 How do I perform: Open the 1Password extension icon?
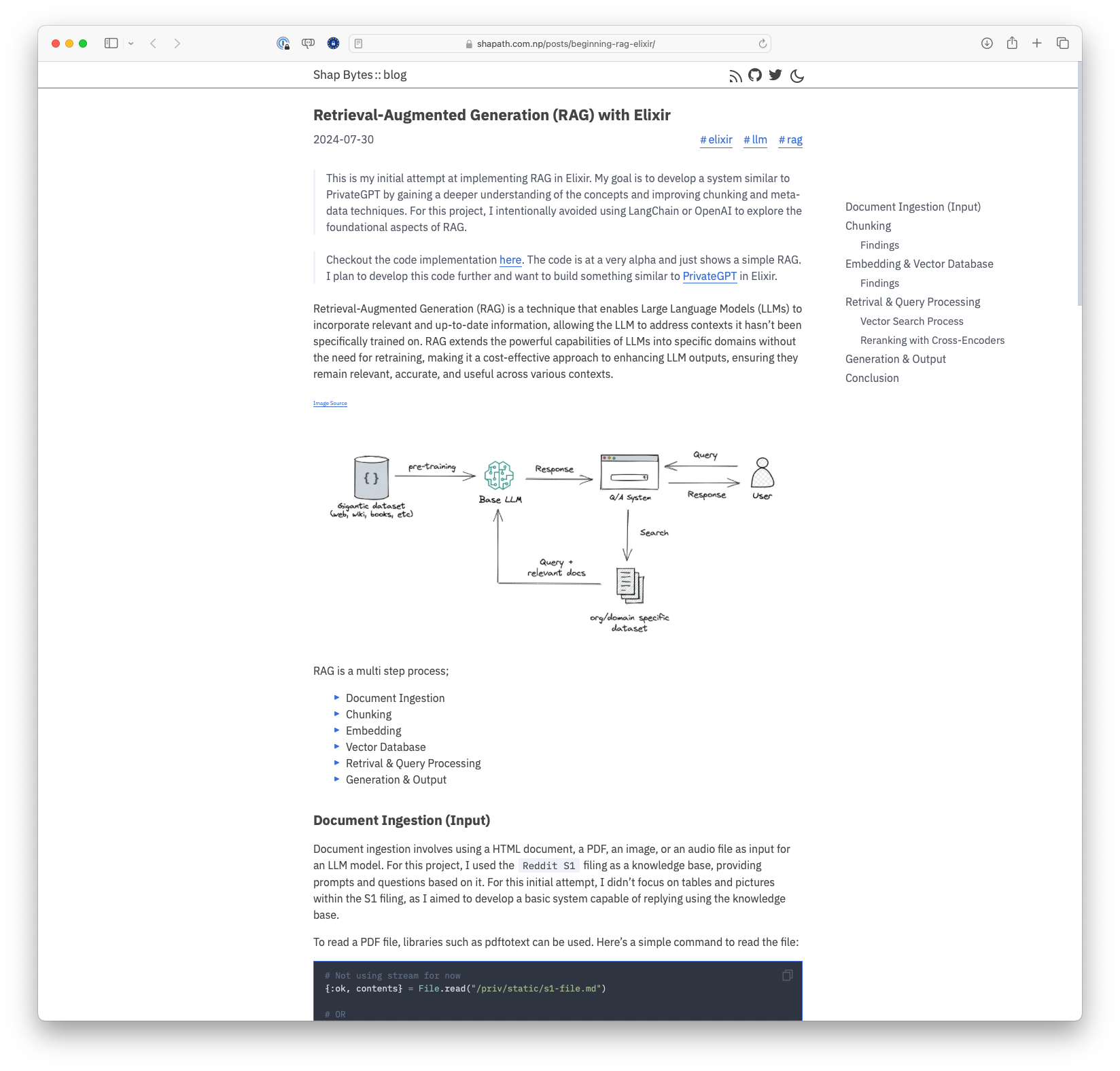point(283,43)
